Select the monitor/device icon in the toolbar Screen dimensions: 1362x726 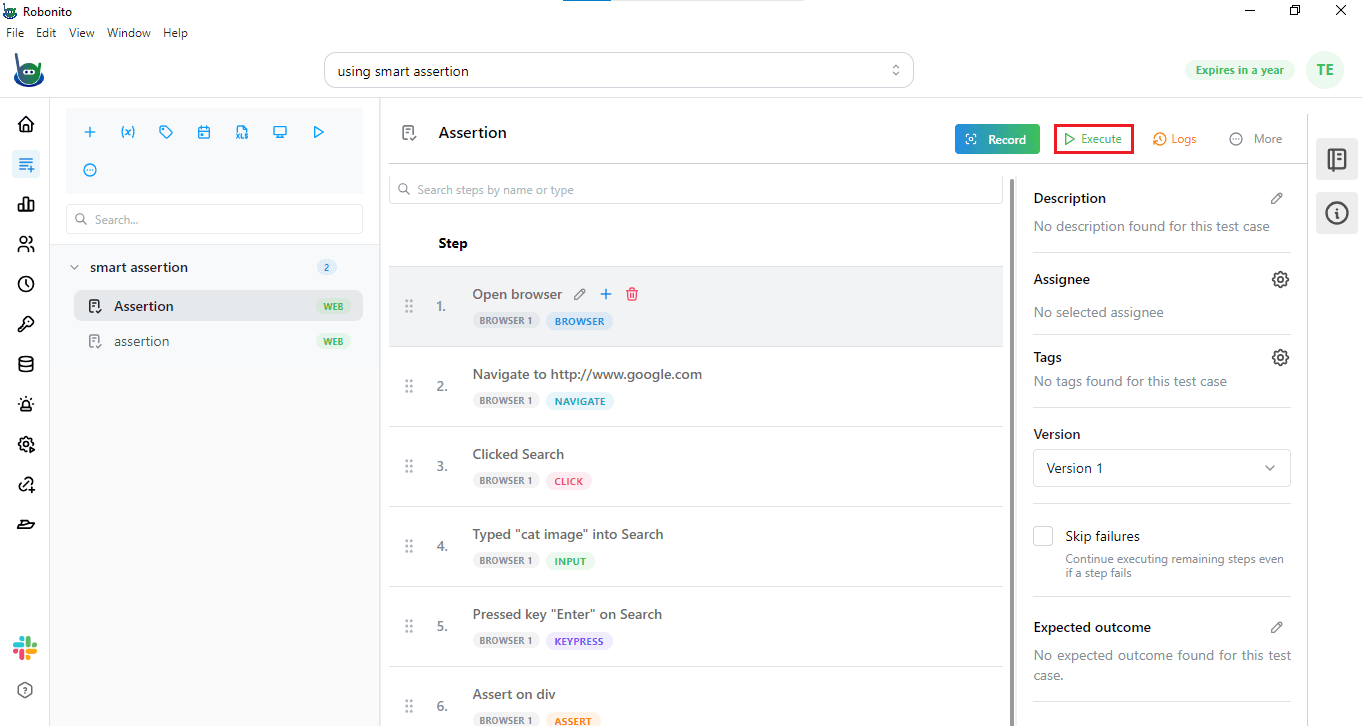tap(280, 131)
